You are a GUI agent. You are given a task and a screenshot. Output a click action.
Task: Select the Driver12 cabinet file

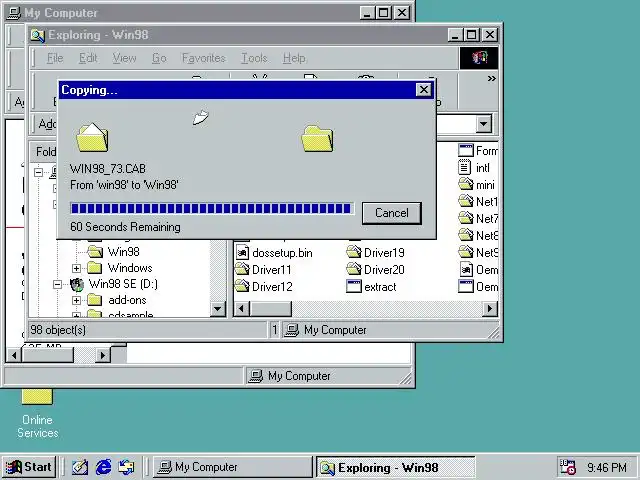264,287
